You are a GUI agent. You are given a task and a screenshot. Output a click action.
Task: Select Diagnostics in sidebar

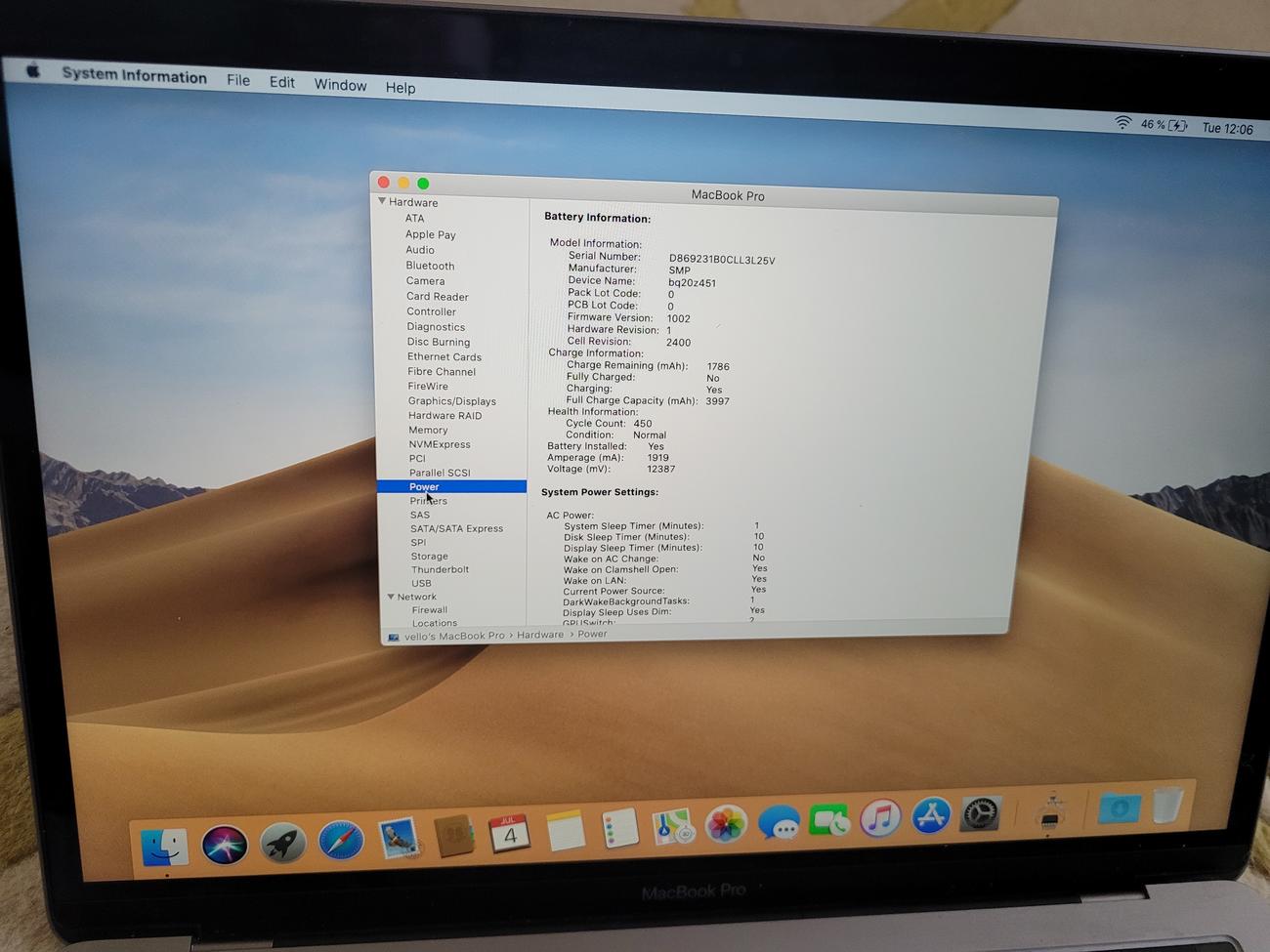(x=436, y=327)
